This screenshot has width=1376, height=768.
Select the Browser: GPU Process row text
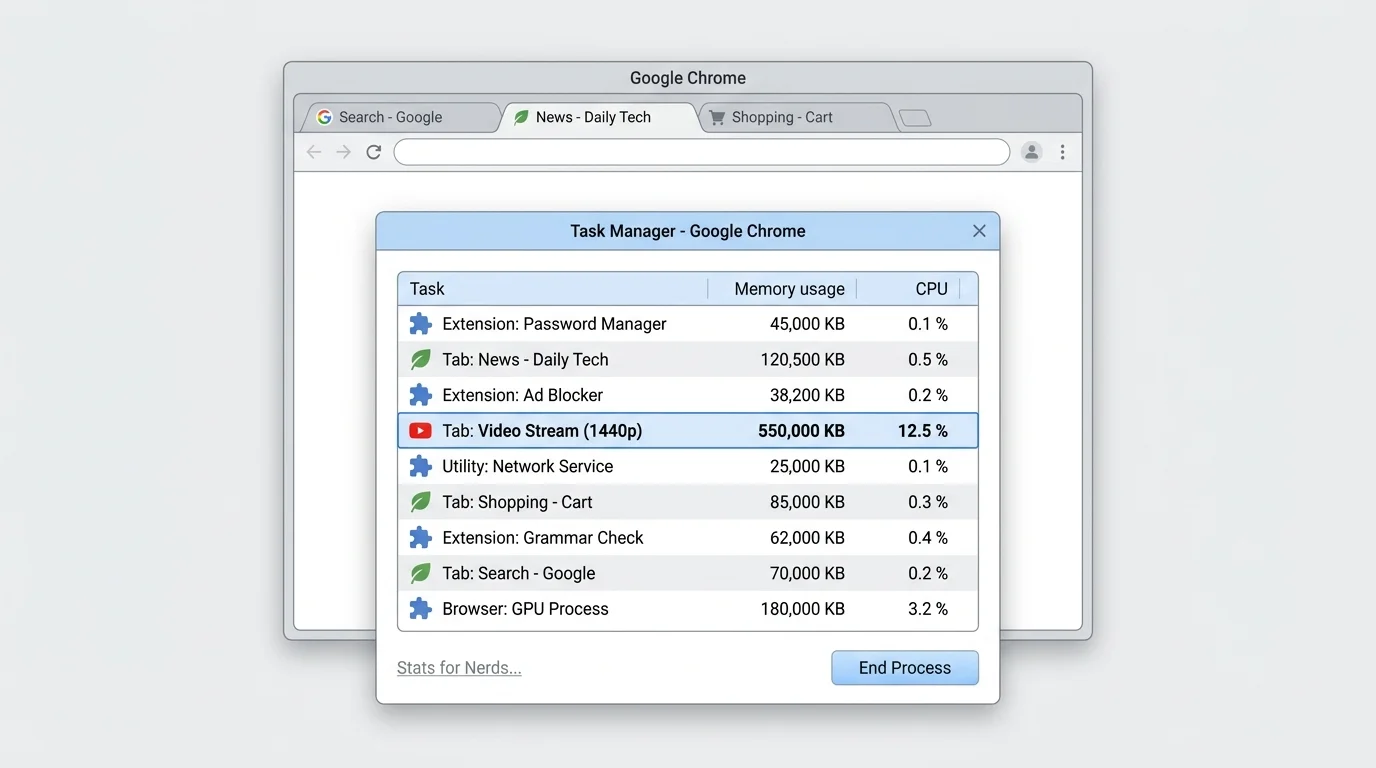click(x=525, y=609)
